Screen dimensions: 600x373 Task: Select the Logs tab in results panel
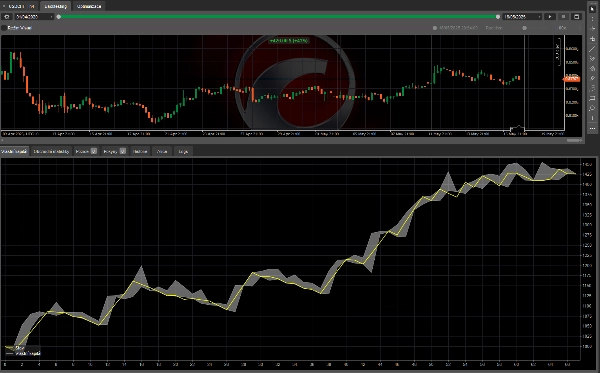(x=183, y=151)
